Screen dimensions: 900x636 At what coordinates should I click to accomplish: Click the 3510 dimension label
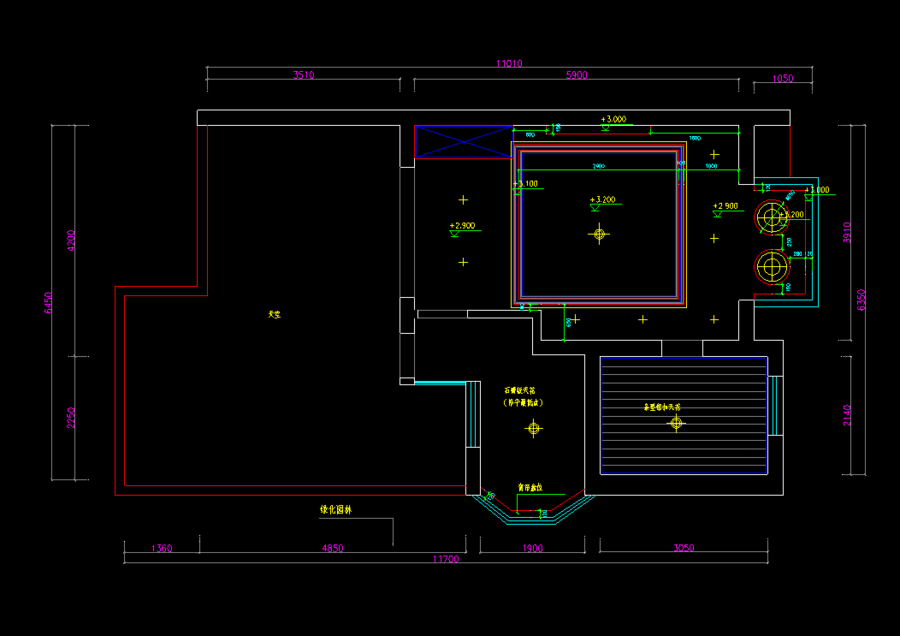point(304,75)
